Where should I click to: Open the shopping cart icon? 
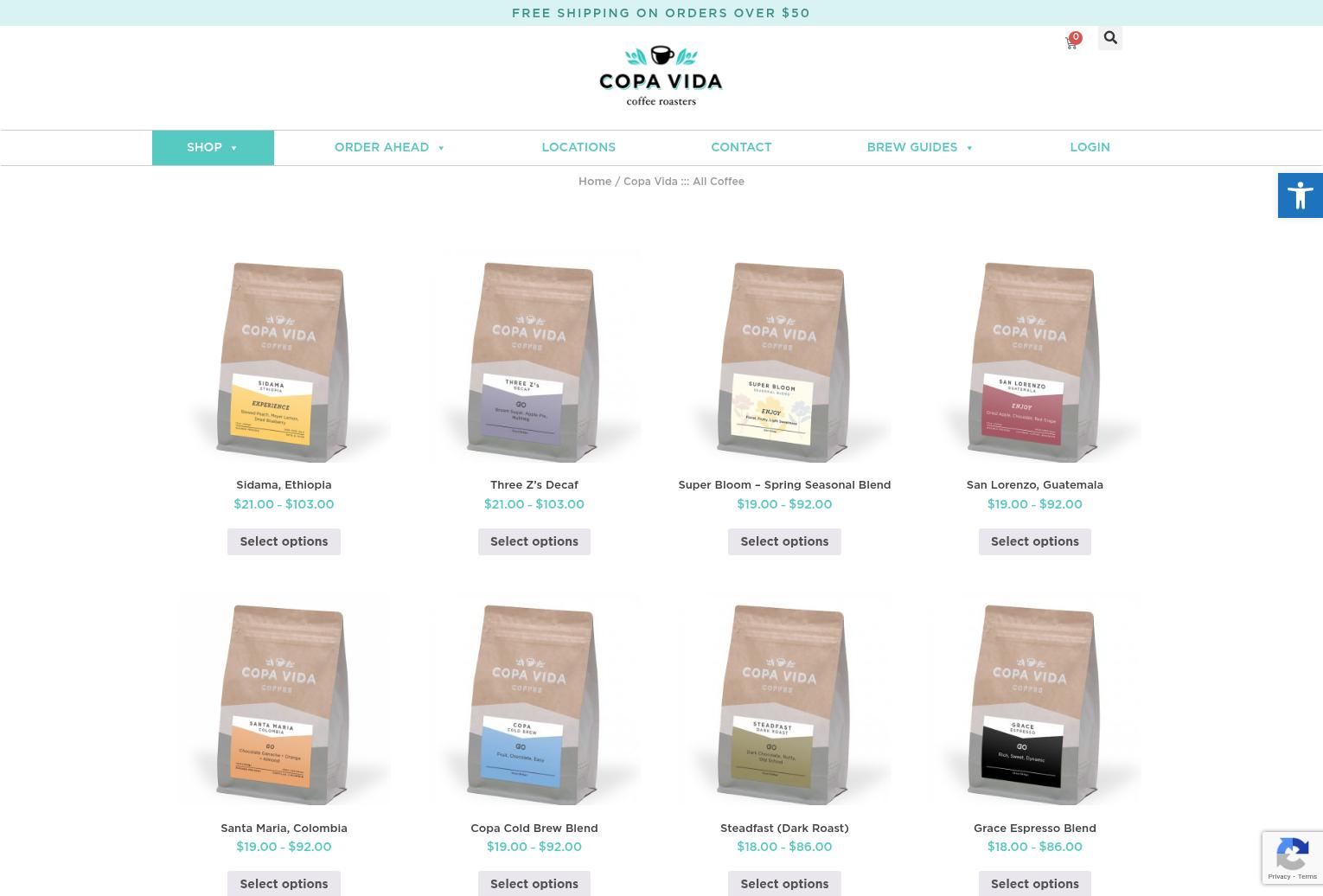[x=1071, y=42]
